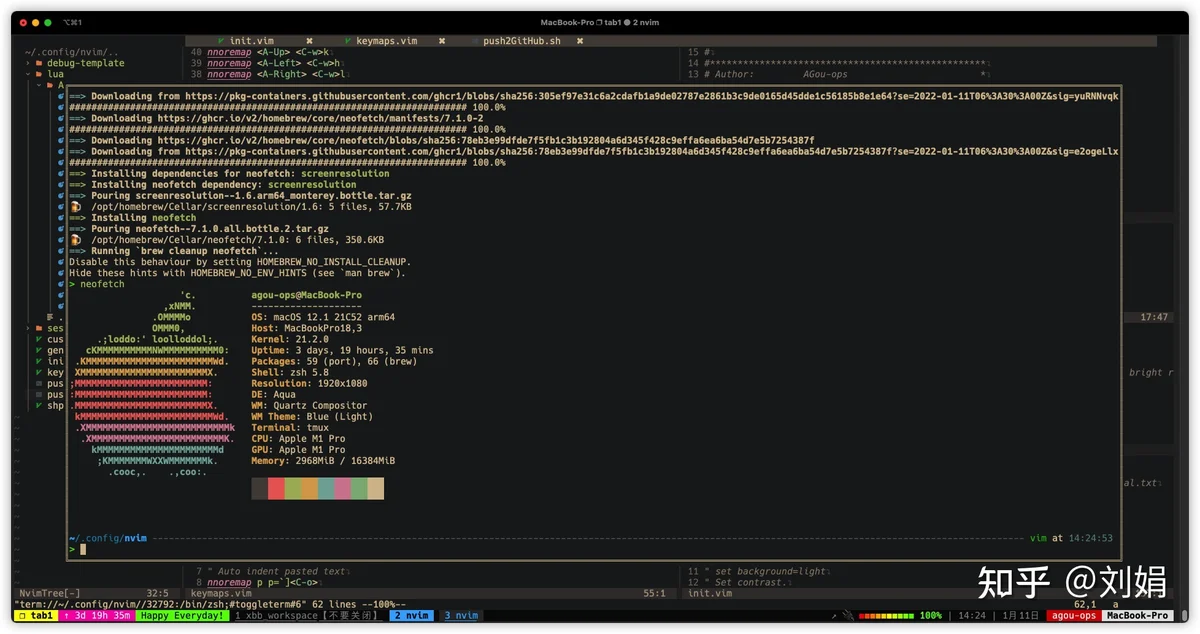Image resolution: width=1200 pixels, height=634 pixels.
Task: Click the MacBook-Pro host segment
Action: (1138, 616)
